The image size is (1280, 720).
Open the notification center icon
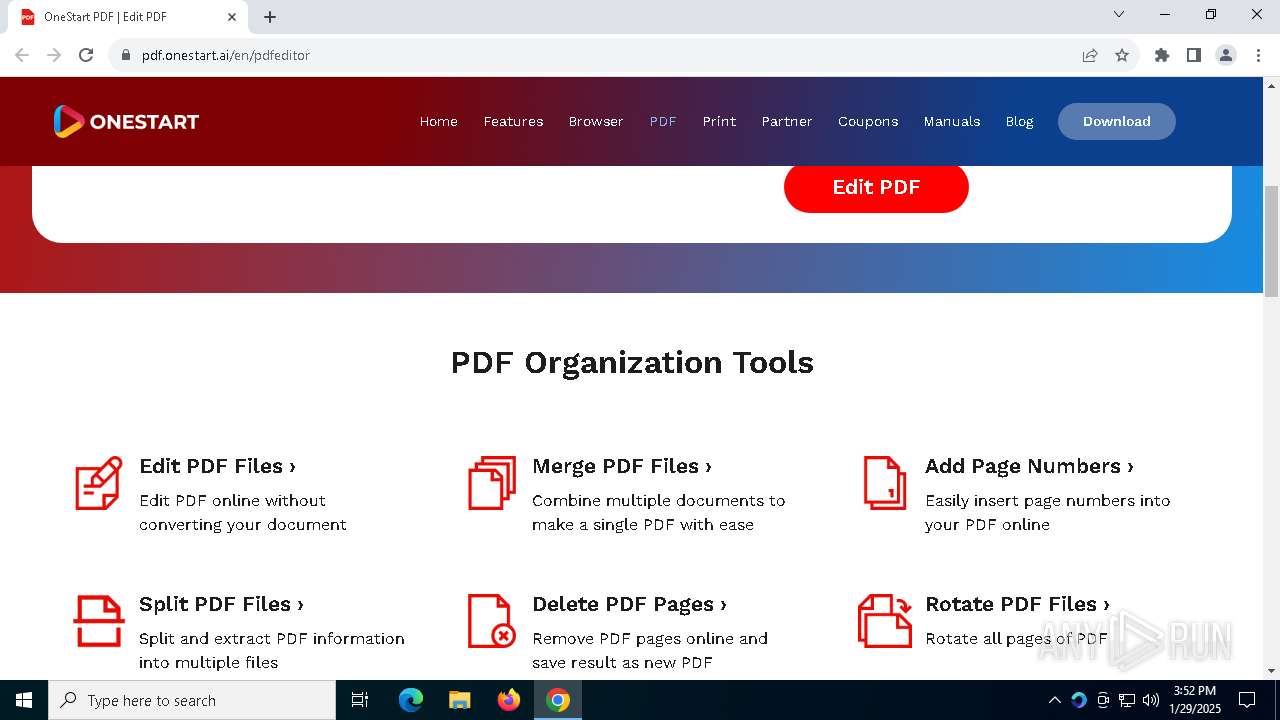tap(1247, 700)
